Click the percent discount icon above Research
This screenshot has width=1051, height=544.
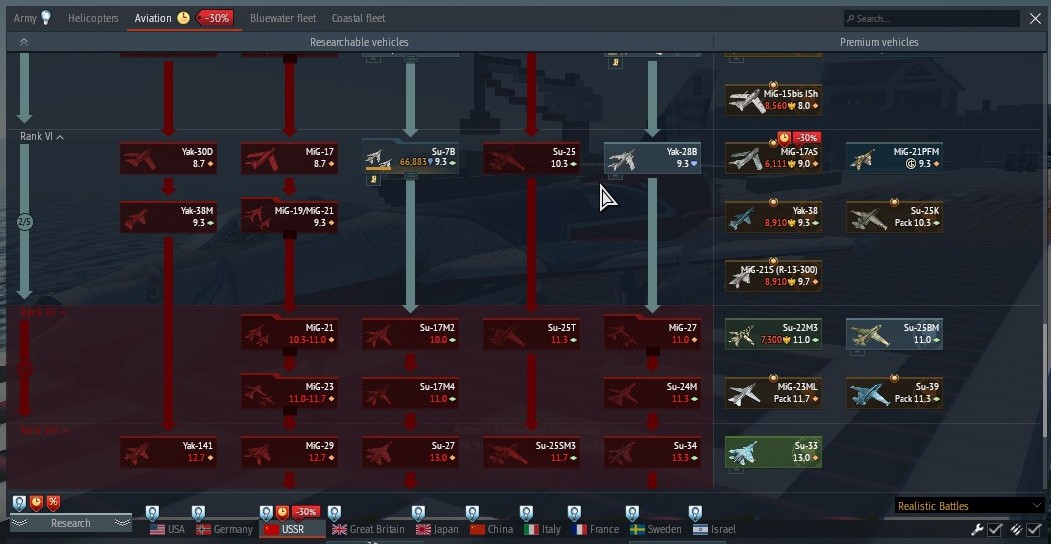coord(53,503)
